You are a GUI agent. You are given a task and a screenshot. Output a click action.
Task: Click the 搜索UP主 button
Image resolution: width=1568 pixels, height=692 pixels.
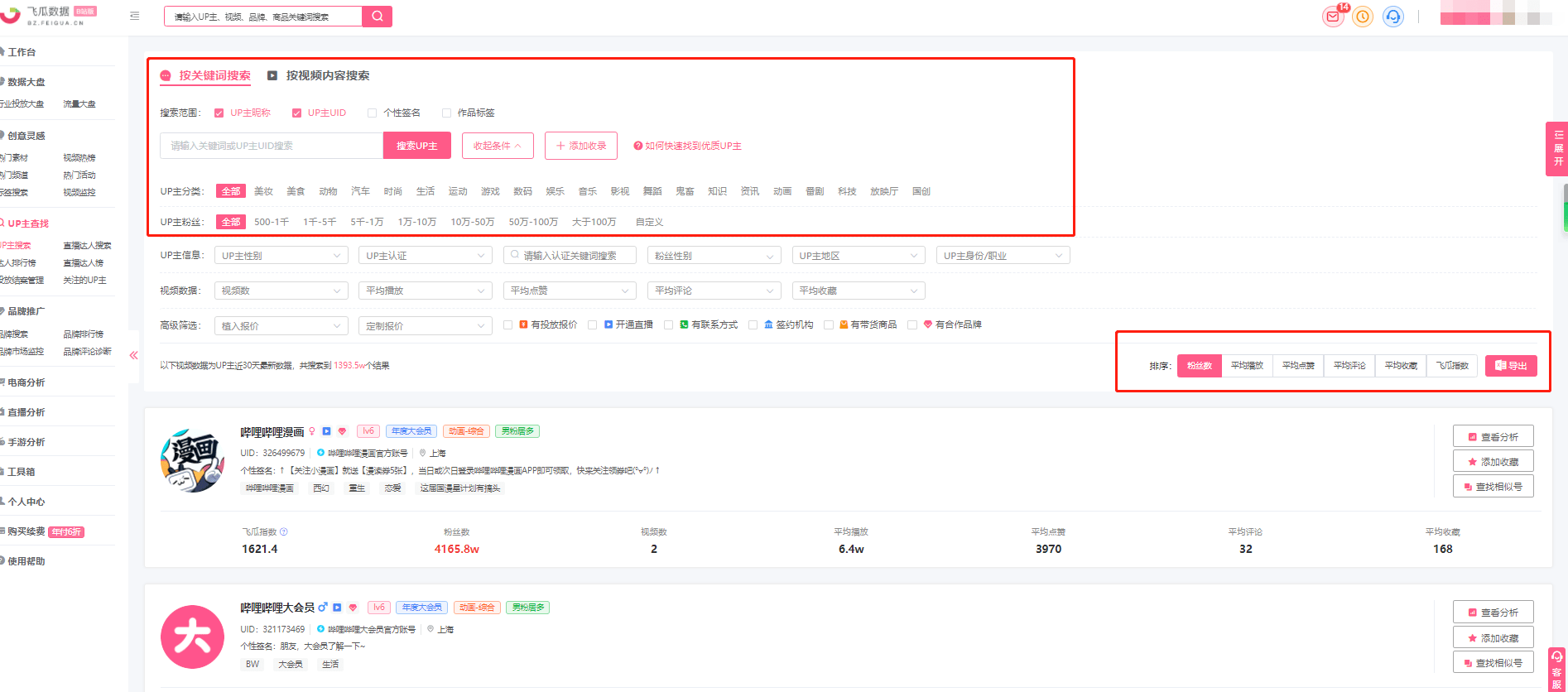(416, 146)
